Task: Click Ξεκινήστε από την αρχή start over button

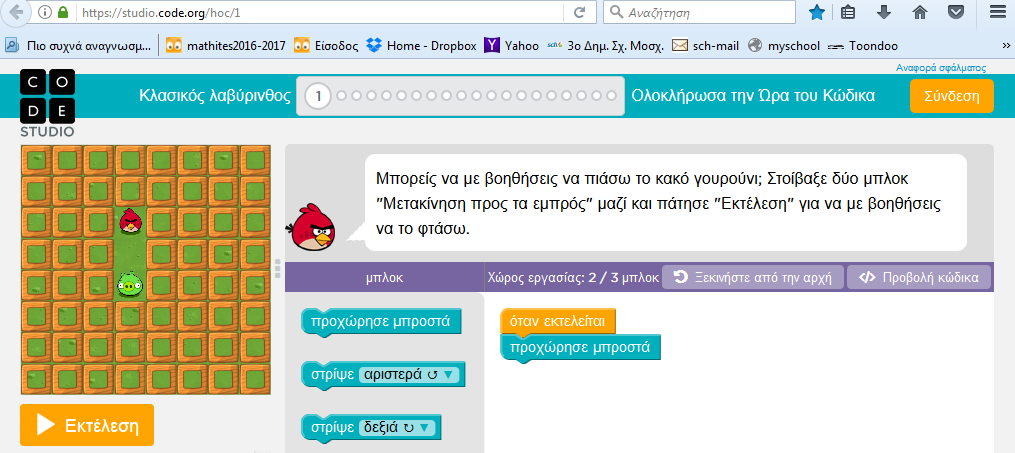Action: coord(754,277)
